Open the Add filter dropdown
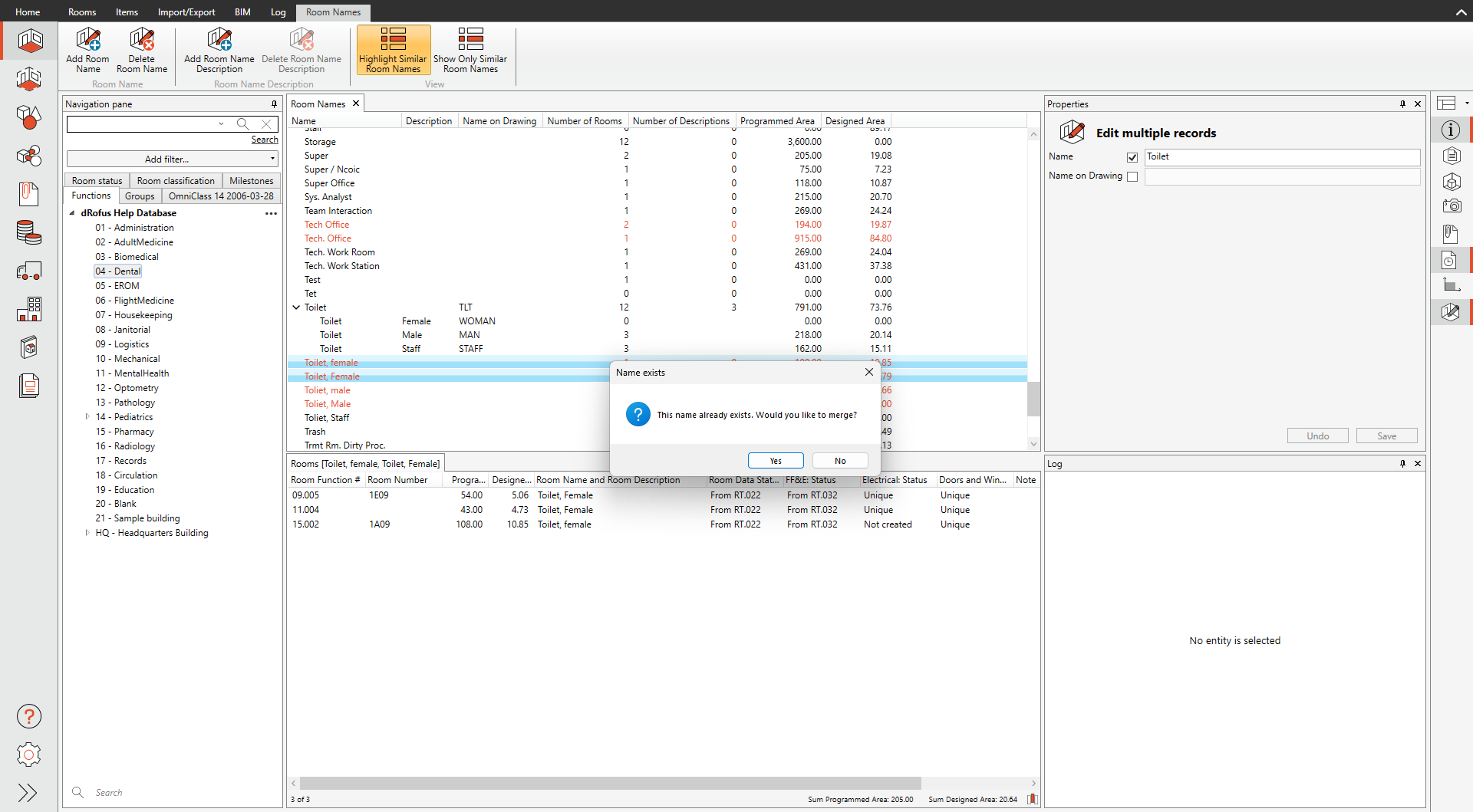1473x812 pixels. click(172, 159)
